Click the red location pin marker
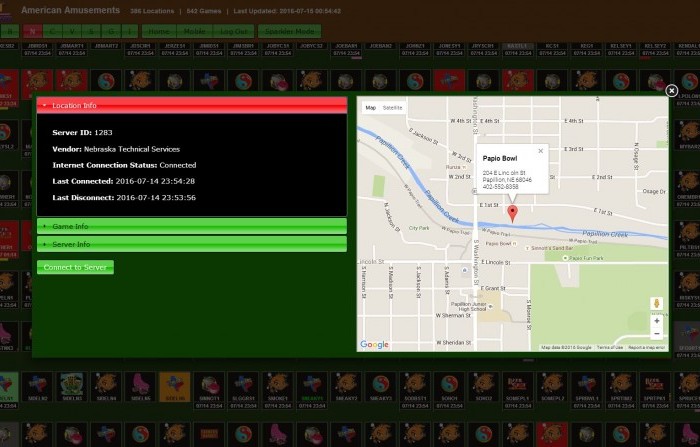Image resolution: width=700 pixels, height=447 pixels. [x=513, y=211]
